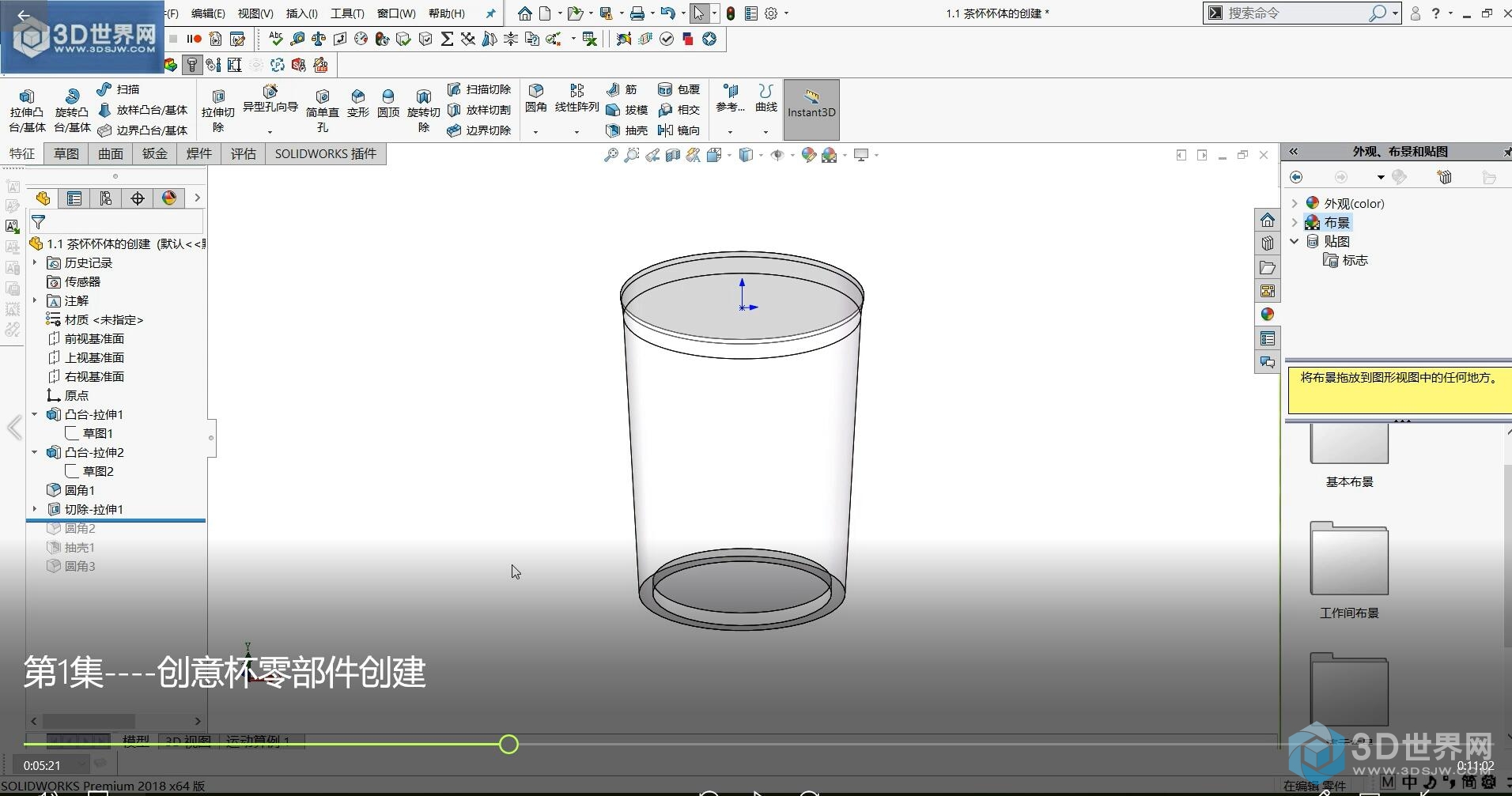The image size is (1512, 796).
Task: Click the Sweep (扫描) feature tool
Action: pyautogui.click(x=118, y=89)
